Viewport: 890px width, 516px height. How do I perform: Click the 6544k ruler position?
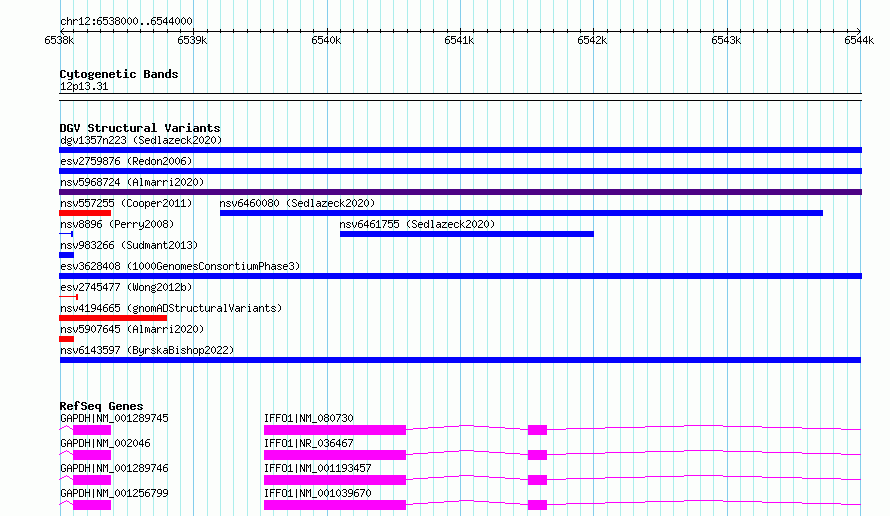pyautogui.click(x=859, y=40)
